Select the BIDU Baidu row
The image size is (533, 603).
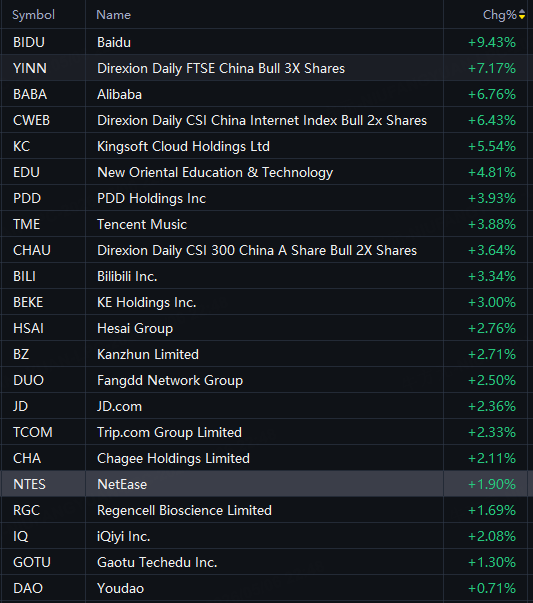(x=264, y=42)
